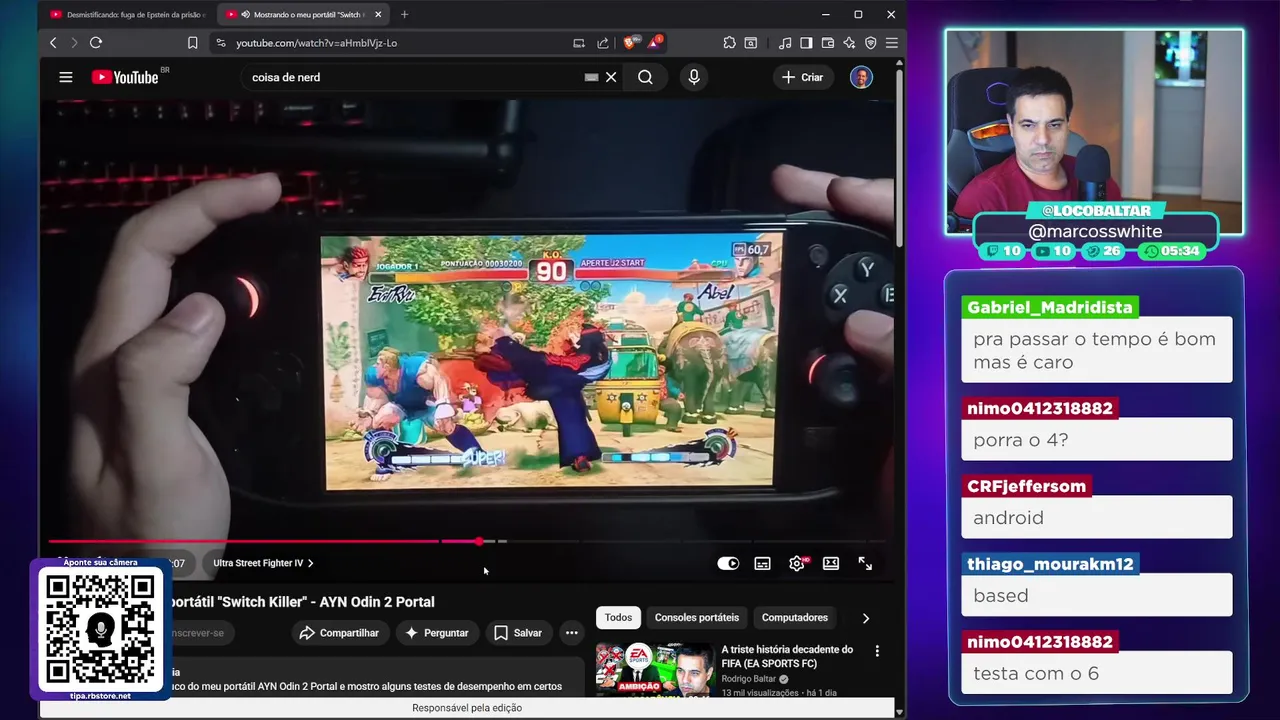Select the Computadores filter chip
This screenshot has width=1280, height=720.
[795, 617]
